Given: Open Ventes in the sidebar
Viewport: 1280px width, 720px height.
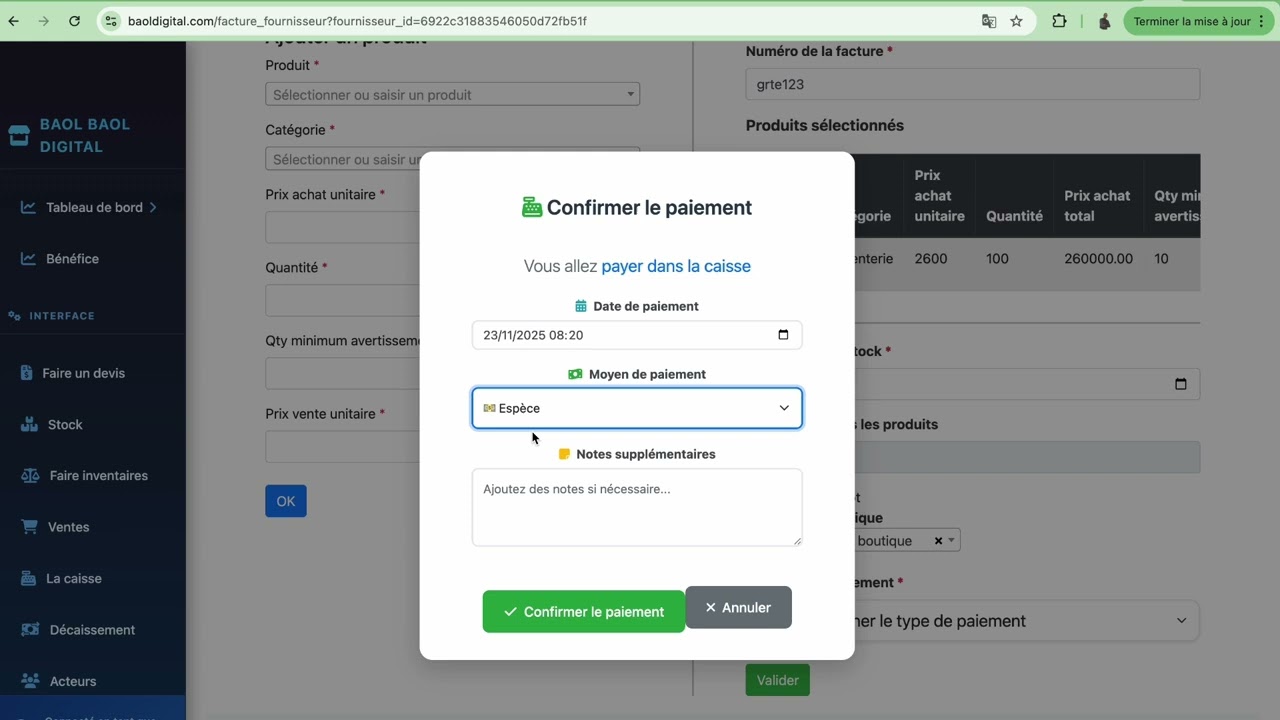Looking at the screenshot, I should click(68, 527).
